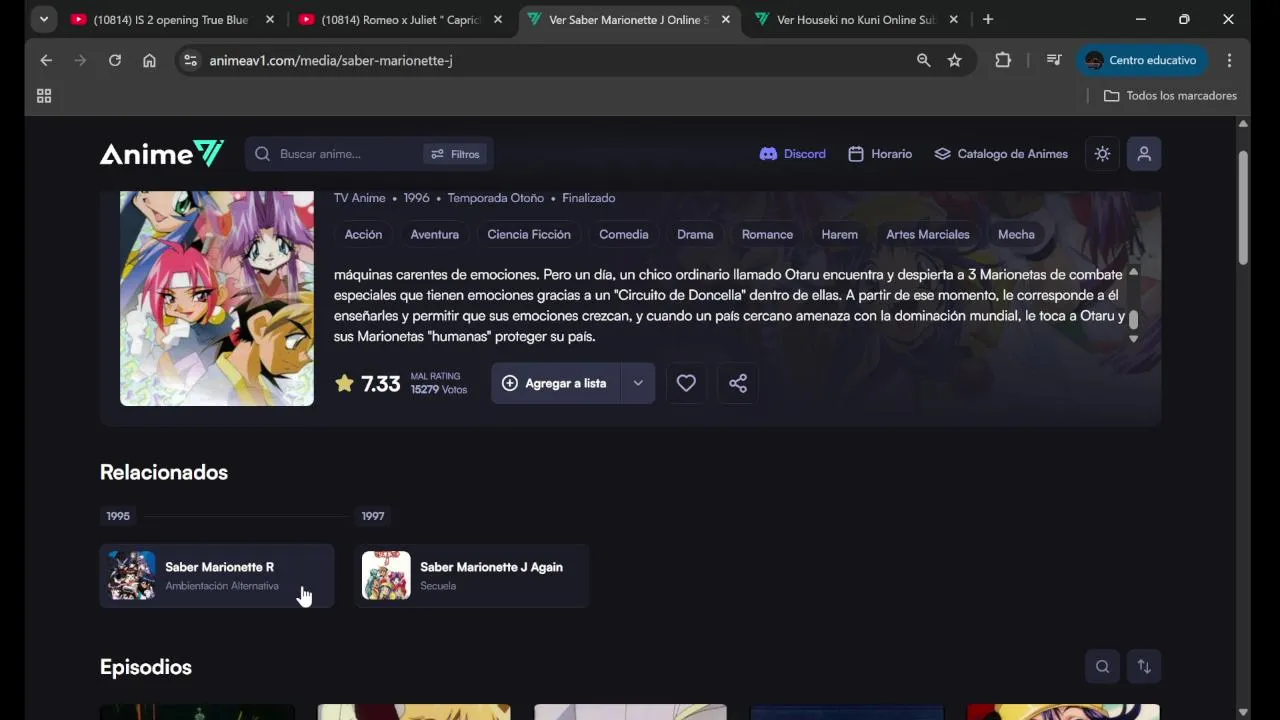Select the Ciencia Ficción genre tag
The width and height of the screenshot is (1280, 720).
pyautogui.click(x=529, y=234)
